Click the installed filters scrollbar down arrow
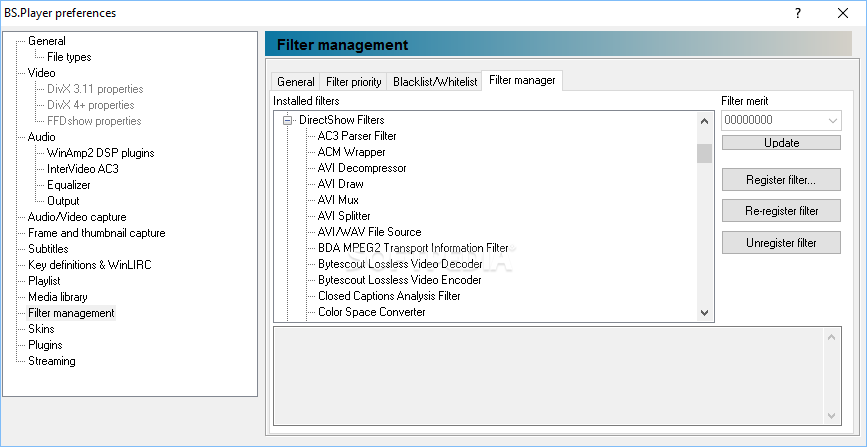Image resolution: width=867 pixels, height=447 pixels. pos(704,313)
